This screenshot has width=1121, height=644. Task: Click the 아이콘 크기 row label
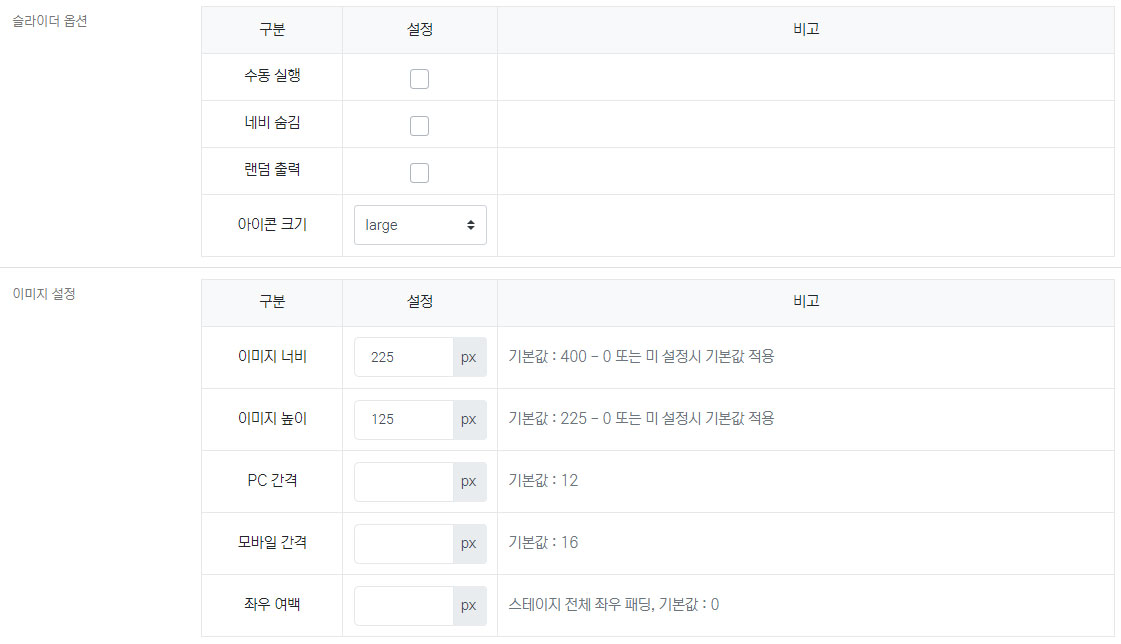click(272, 224)
